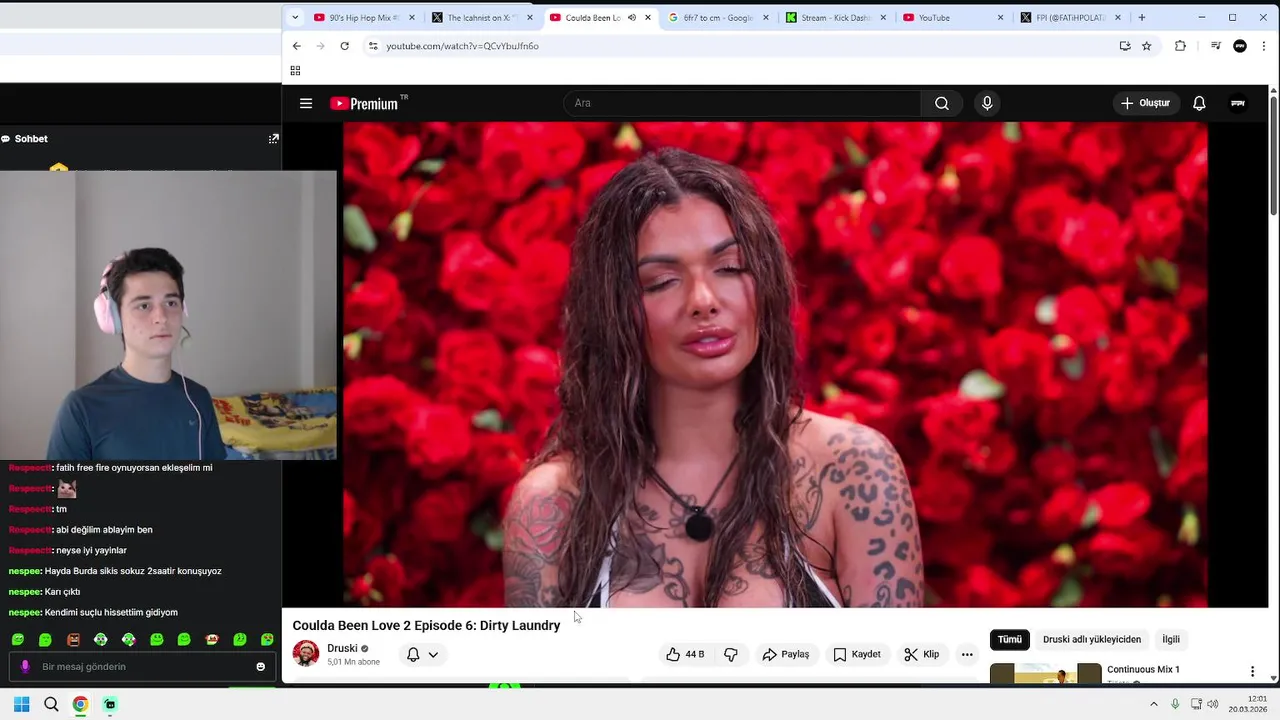Viewport: 1280px width, 720px height.
Task: Open Continuous Mix 1 thumbnail
Action: 1046,674
